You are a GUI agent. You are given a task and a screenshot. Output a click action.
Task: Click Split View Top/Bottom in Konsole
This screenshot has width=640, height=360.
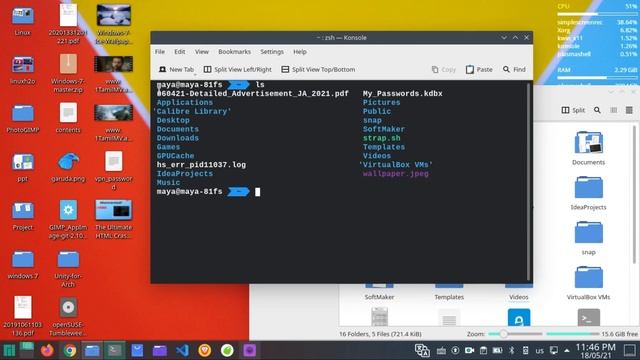pyautogui.click(x=318, y=69)
